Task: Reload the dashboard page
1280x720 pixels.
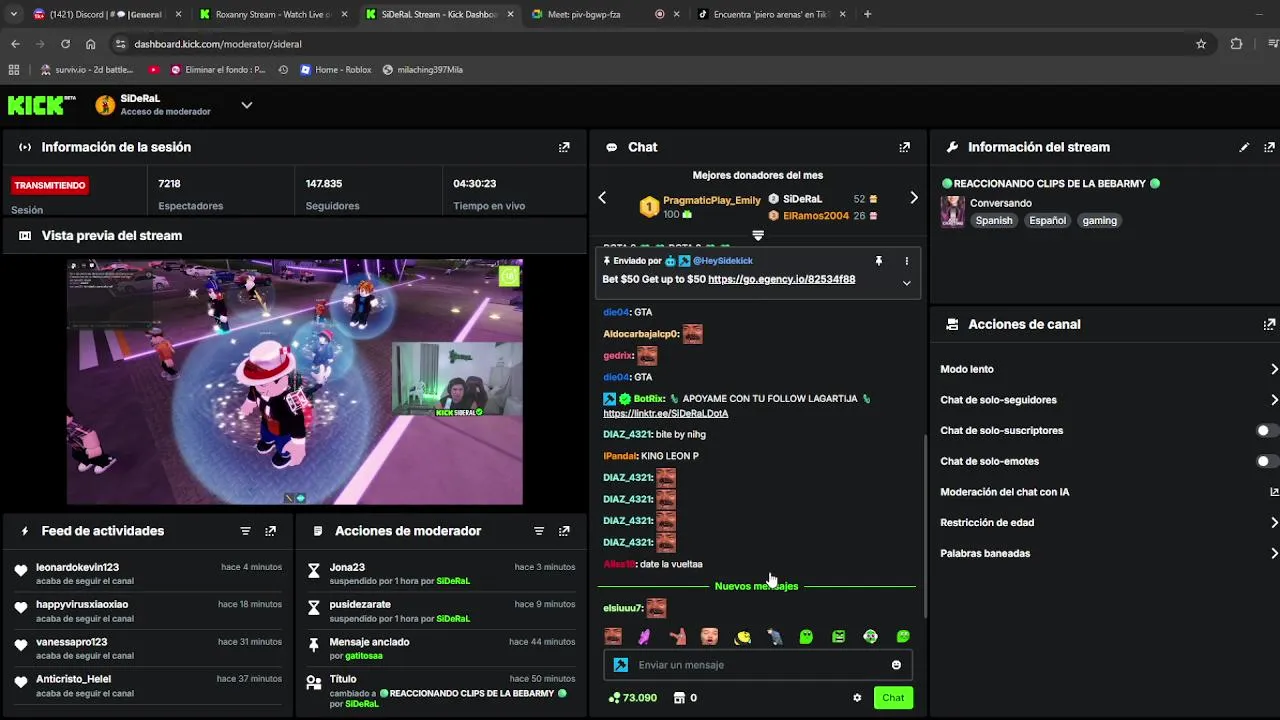Action: (x=65, y=44)
